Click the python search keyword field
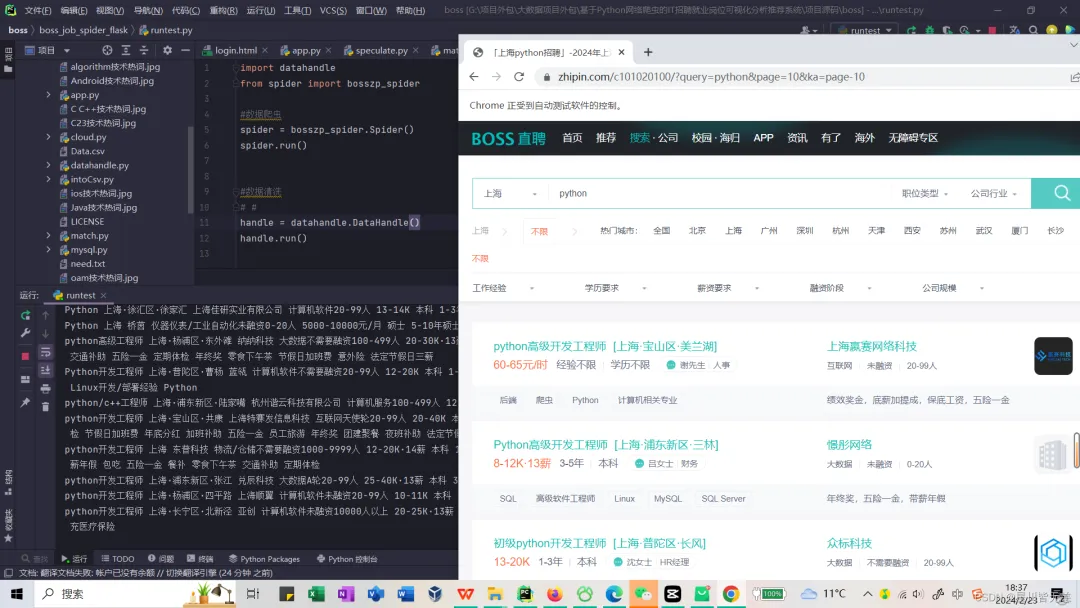The image size is (1080, 608). 720,193
